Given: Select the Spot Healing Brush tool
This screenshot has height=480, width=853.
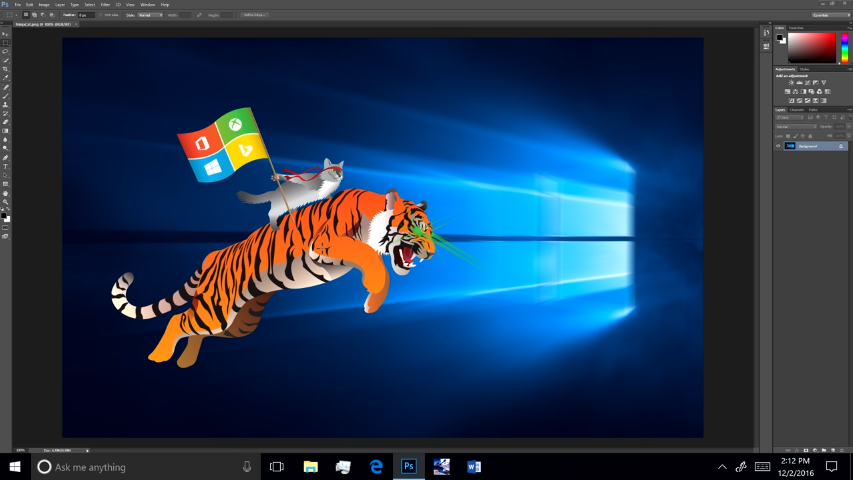Looking at the screenshot, I should coord(5,87).
